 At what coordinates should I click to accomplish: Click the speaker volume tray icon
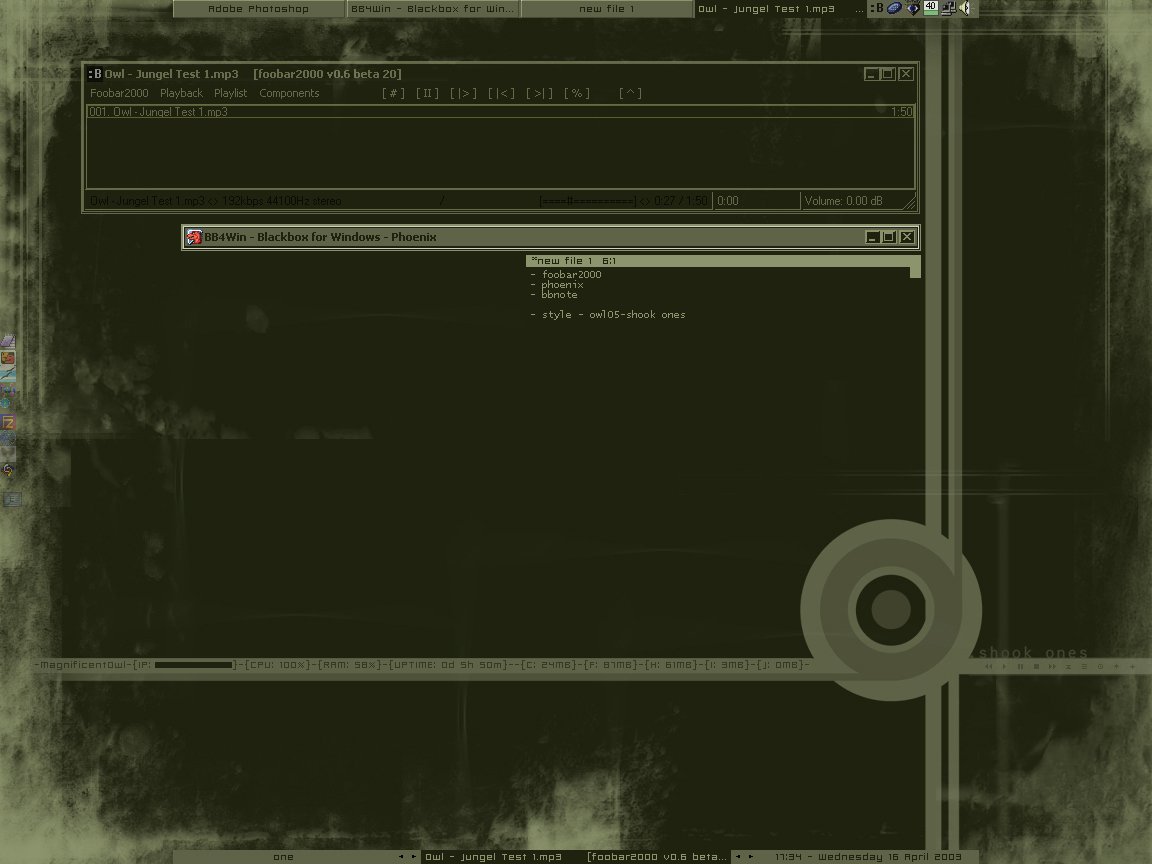965,8
